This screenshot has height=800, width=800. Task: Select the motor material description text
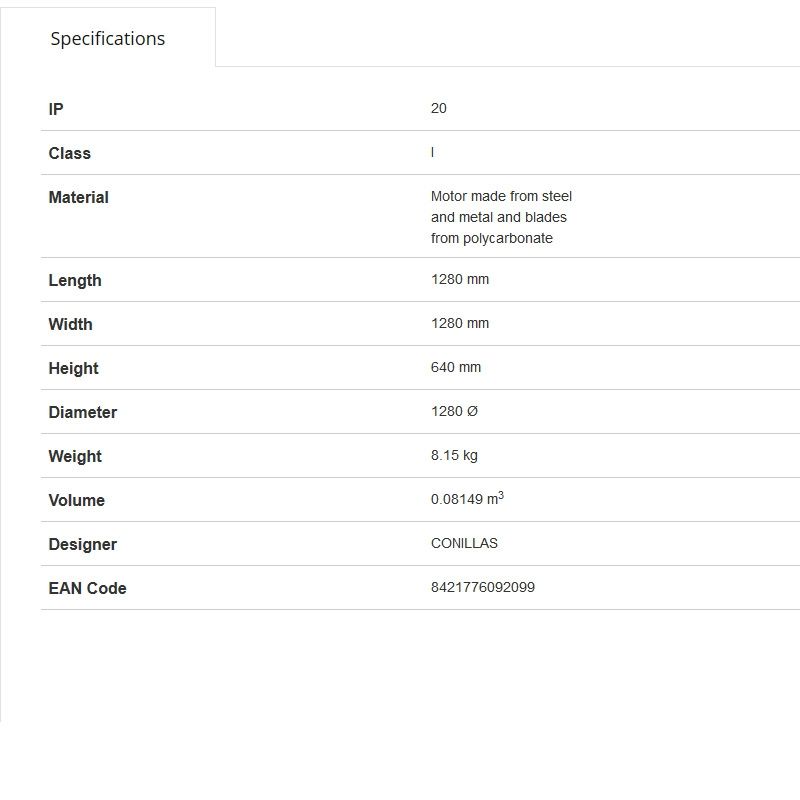coord(501,217)
